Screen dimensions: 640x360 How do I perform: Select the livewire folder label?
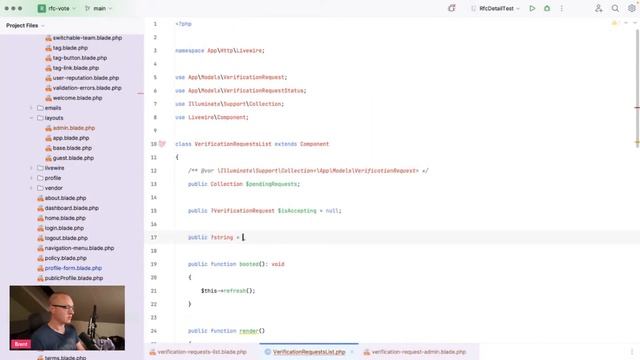(54, 168)
